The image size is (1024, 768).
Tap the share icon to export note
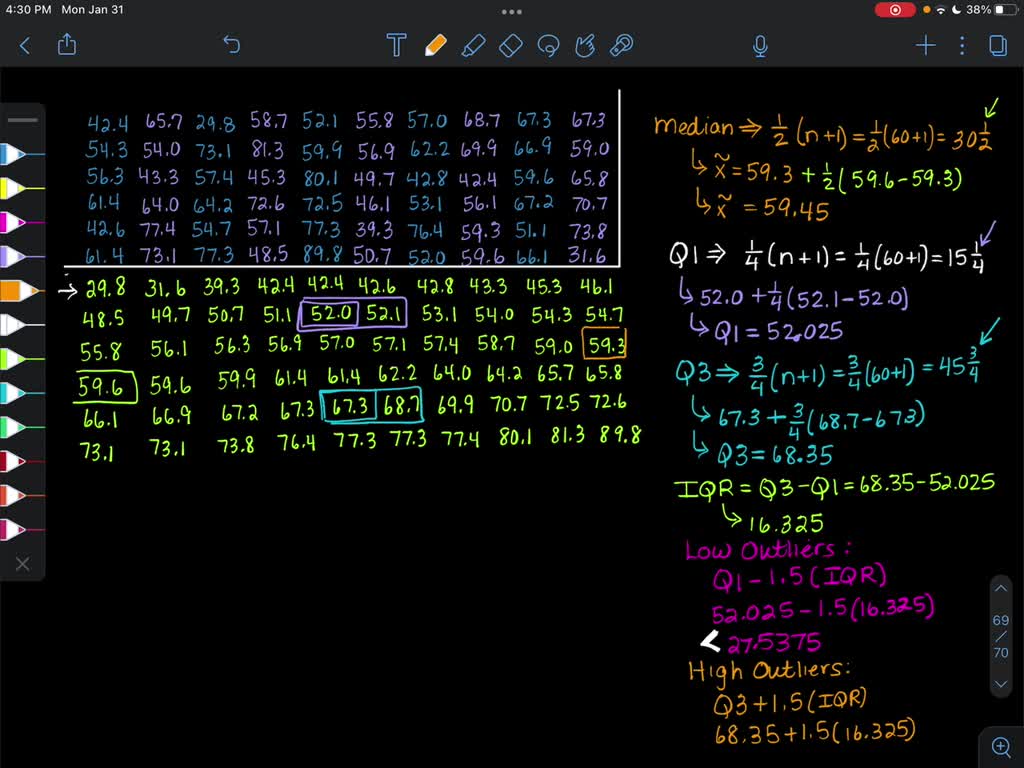coord(66,45)
